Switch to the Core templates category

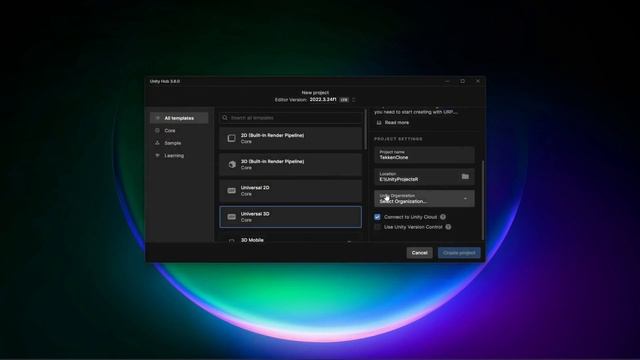coord(170,131)
